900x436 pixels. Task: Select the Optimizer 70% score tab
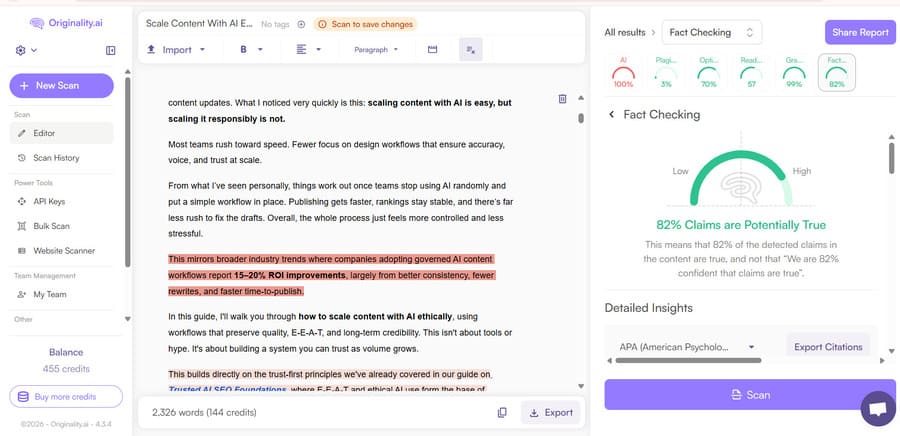click(708, 72)
